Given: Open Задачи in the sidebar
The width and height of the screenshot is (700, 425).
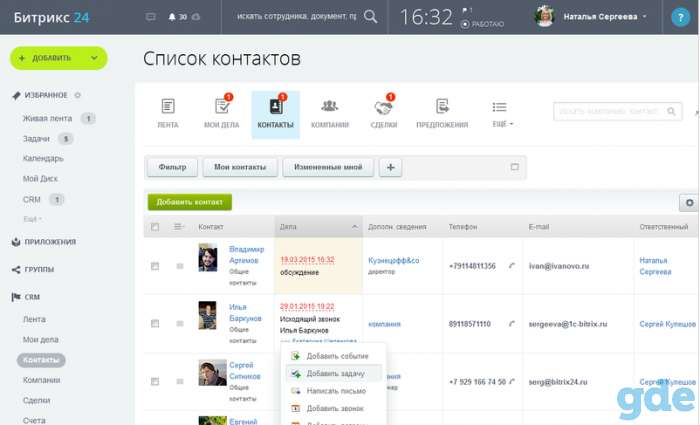Looking at the screenshot, I should (x=36, y=139).
